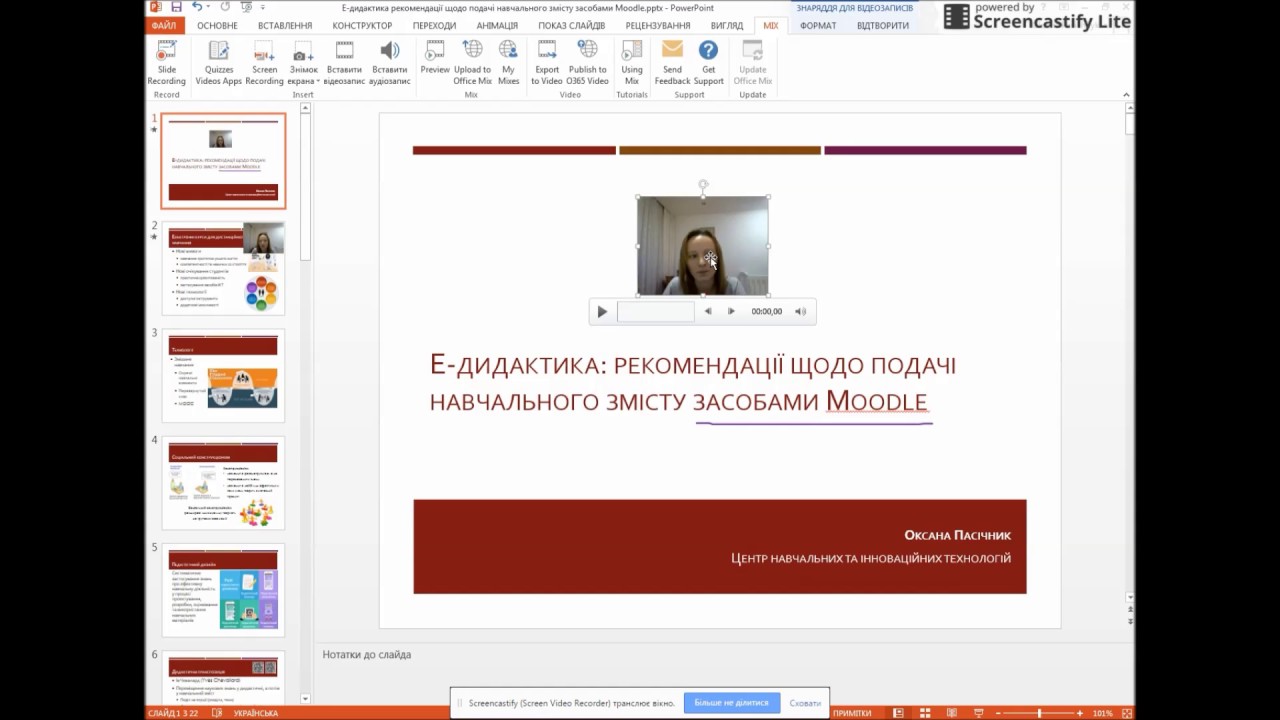
Task: Open Using Mix tutorials
Action: (632, 62)
